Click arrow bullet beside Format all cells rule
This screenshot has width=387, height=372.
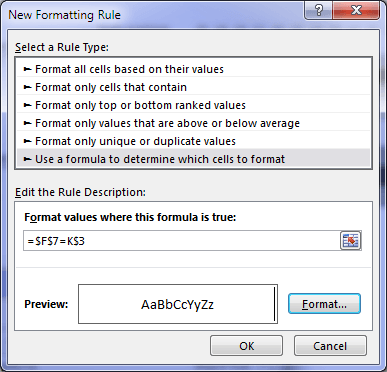coord(27,69)
